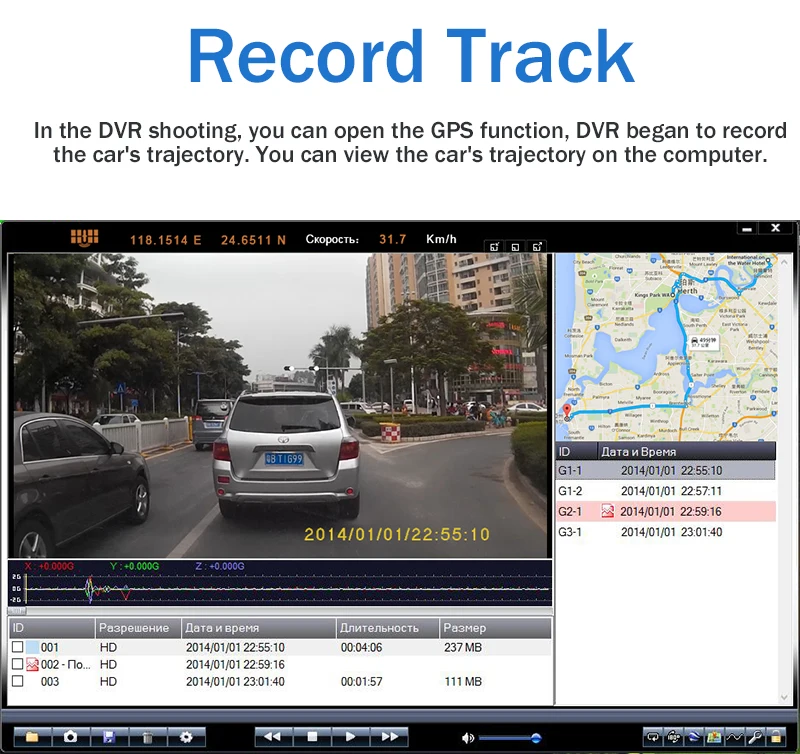Click the rotate video icon next to the loop icon

[x=673, y=737]
